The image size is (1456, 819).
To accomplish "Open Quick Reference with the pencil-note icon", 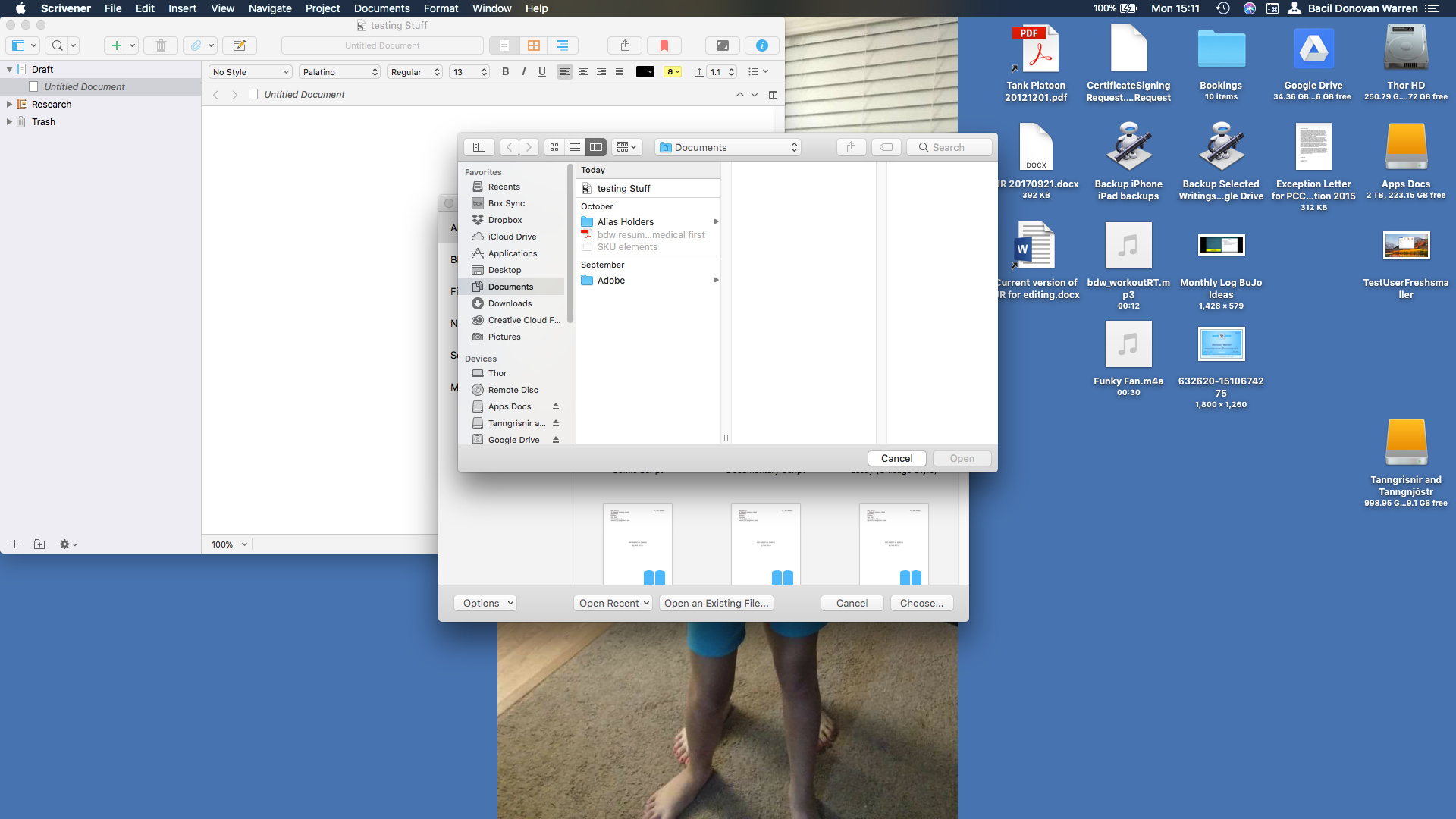I will [240, 45].
